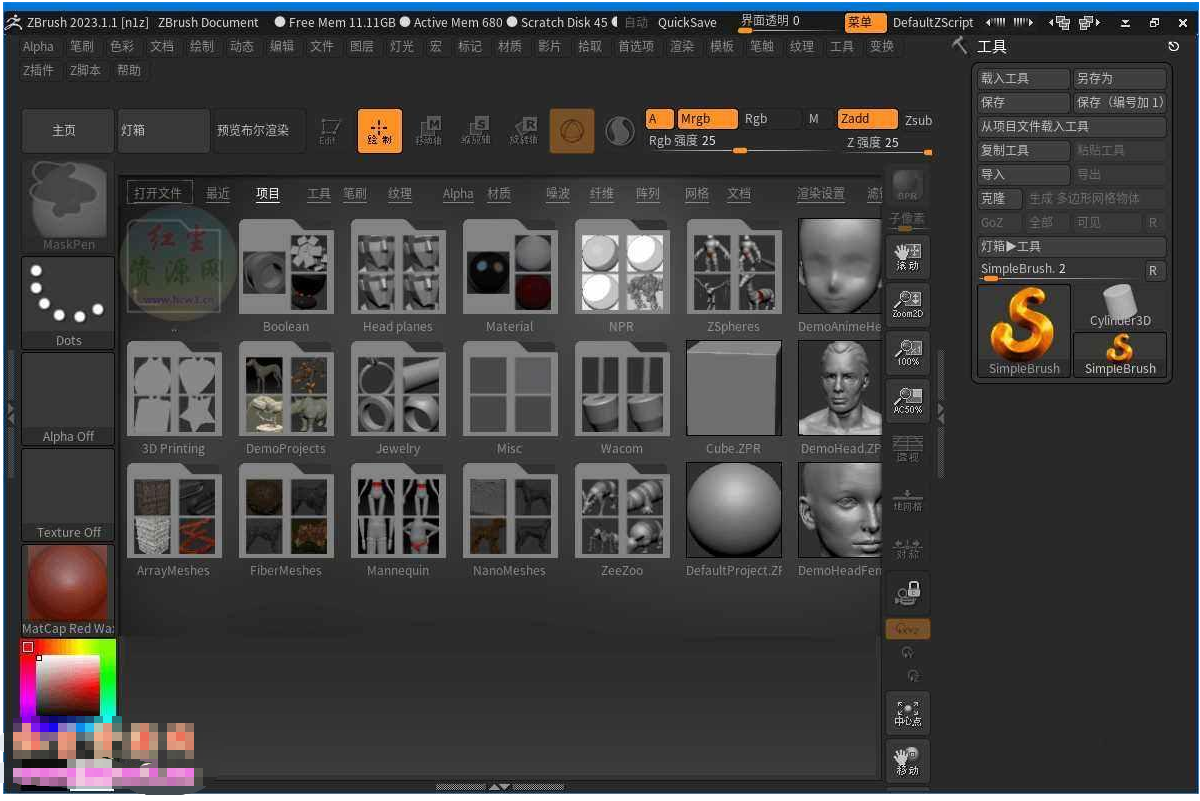
Task: Select the 旋转 (Rotate) gizmo icon
Action: point(523,131)
